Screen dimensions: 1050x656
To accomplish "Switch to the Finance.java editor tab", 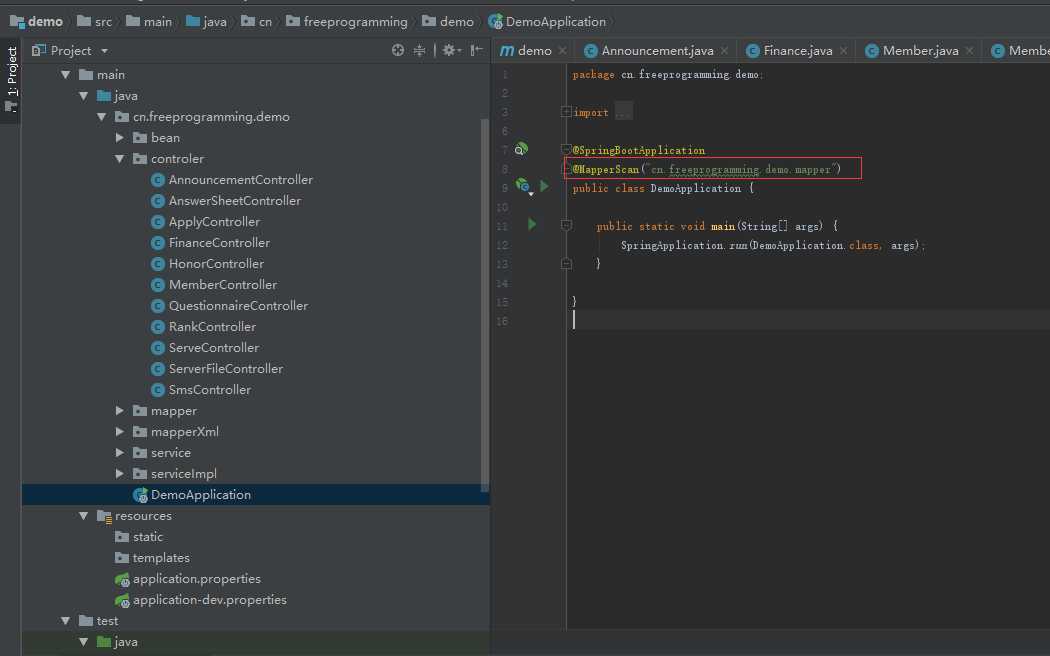I will click(796, 51).
